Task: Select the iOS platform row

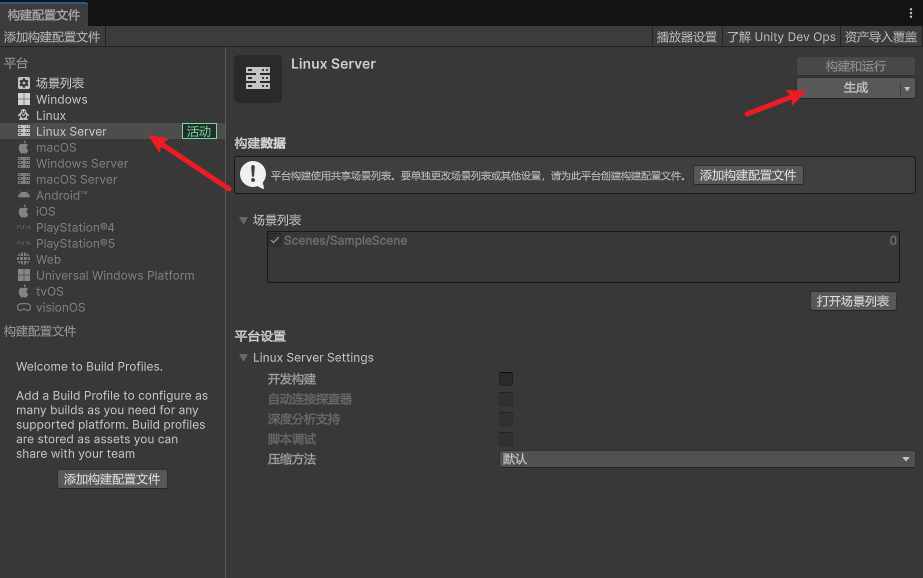Action: pos(112,211)
